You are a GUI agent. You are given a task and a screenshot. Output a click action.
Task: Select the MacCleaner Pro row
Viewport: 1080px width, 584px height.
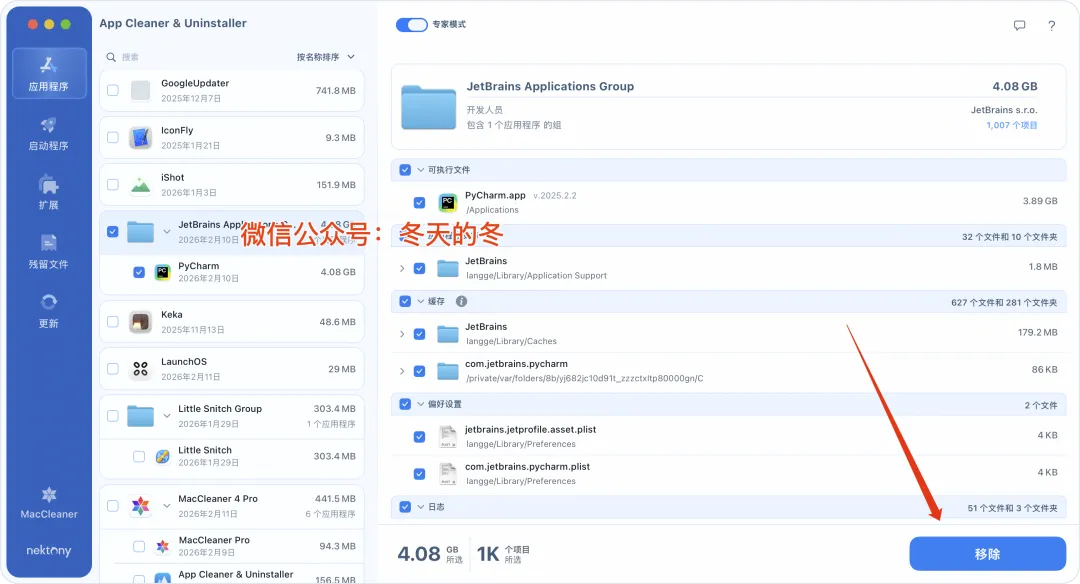click(231, 547)
